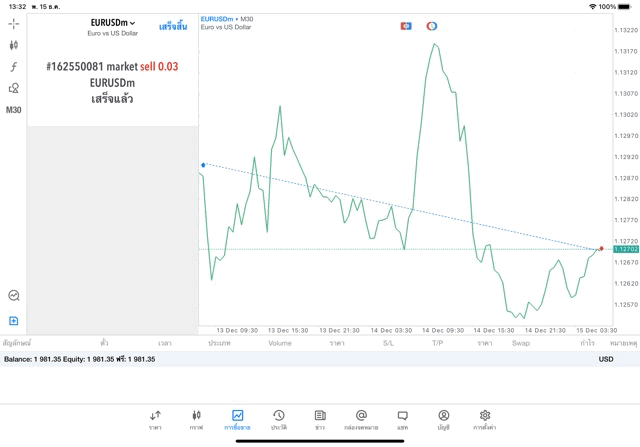This screenshot has width=640, height=447.
Task: Select the crosshair tool in left sidebar
Action: click(x=13, y=23)
